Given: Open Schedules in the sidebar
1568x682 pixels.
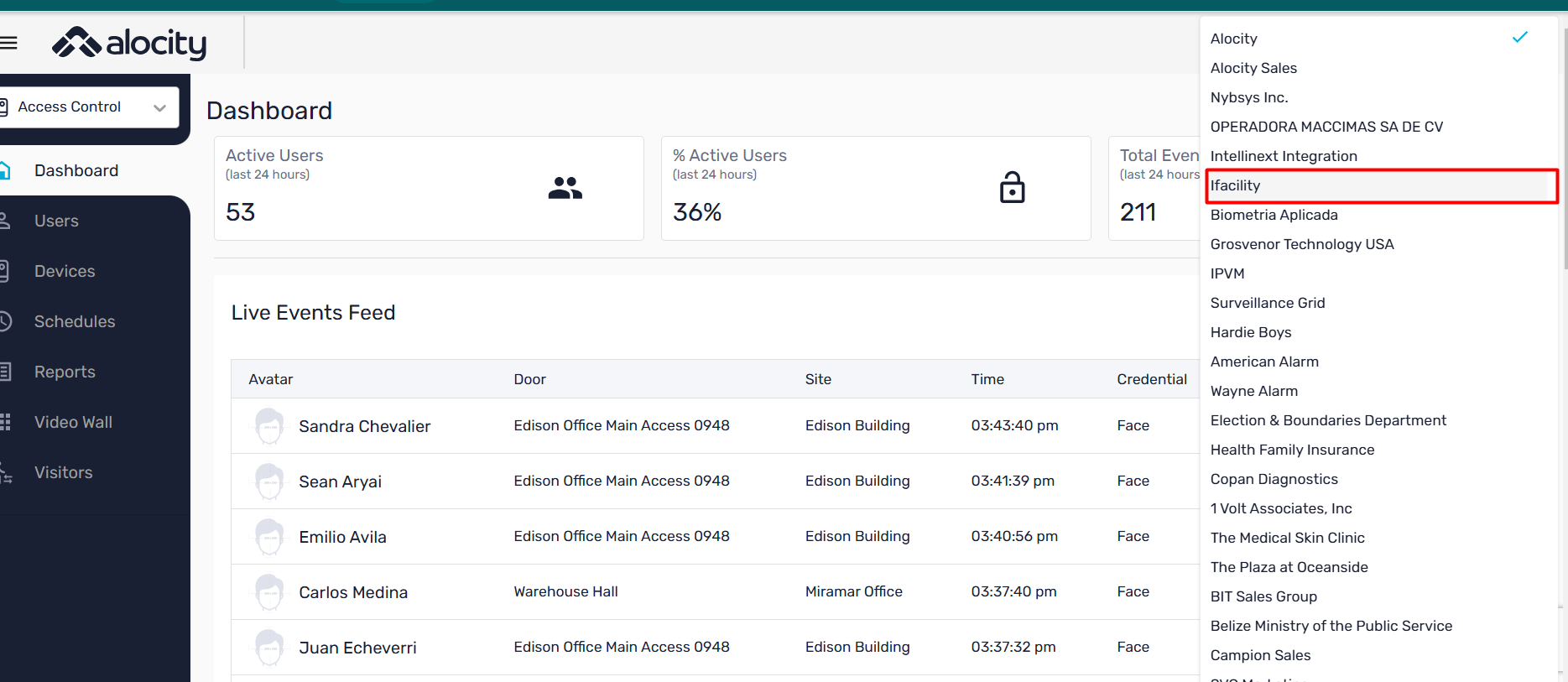Looking at the screenshot, I should (x=75, y=321).
